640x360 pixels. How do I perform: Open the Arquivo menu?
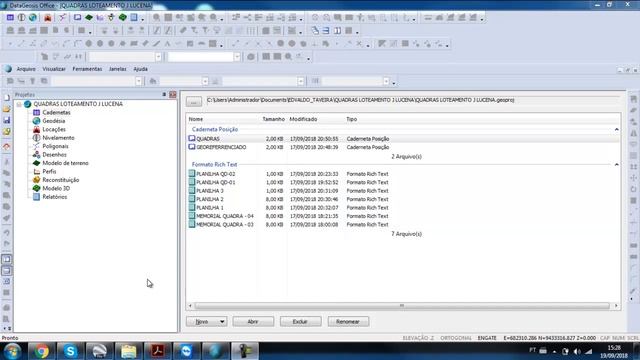pyautogui.click(x=26, y=69)
